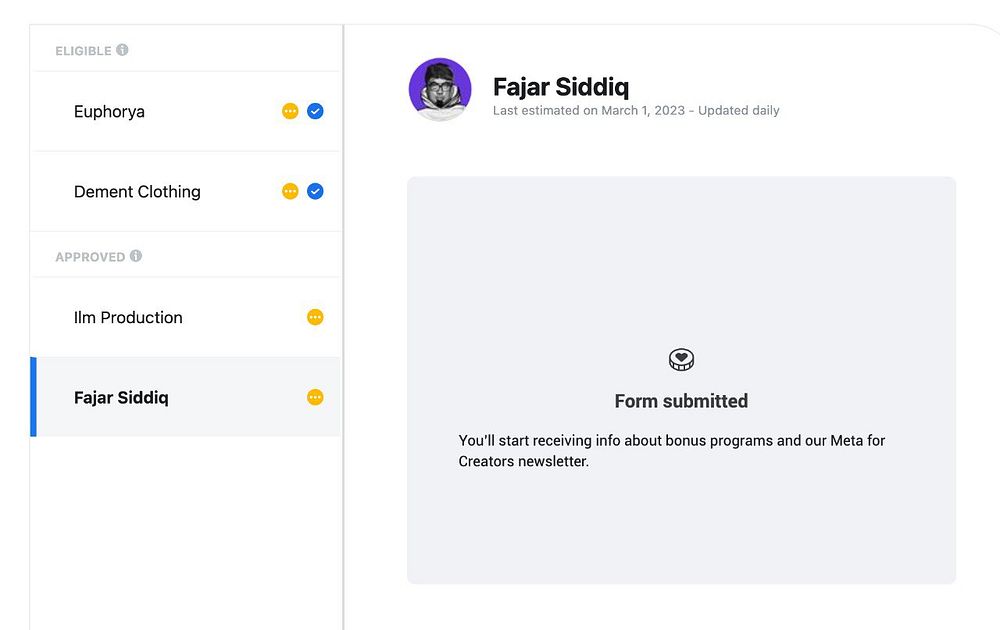Click the Form submitted heading
Screen dimensions: 1000x630
(681, 401)
